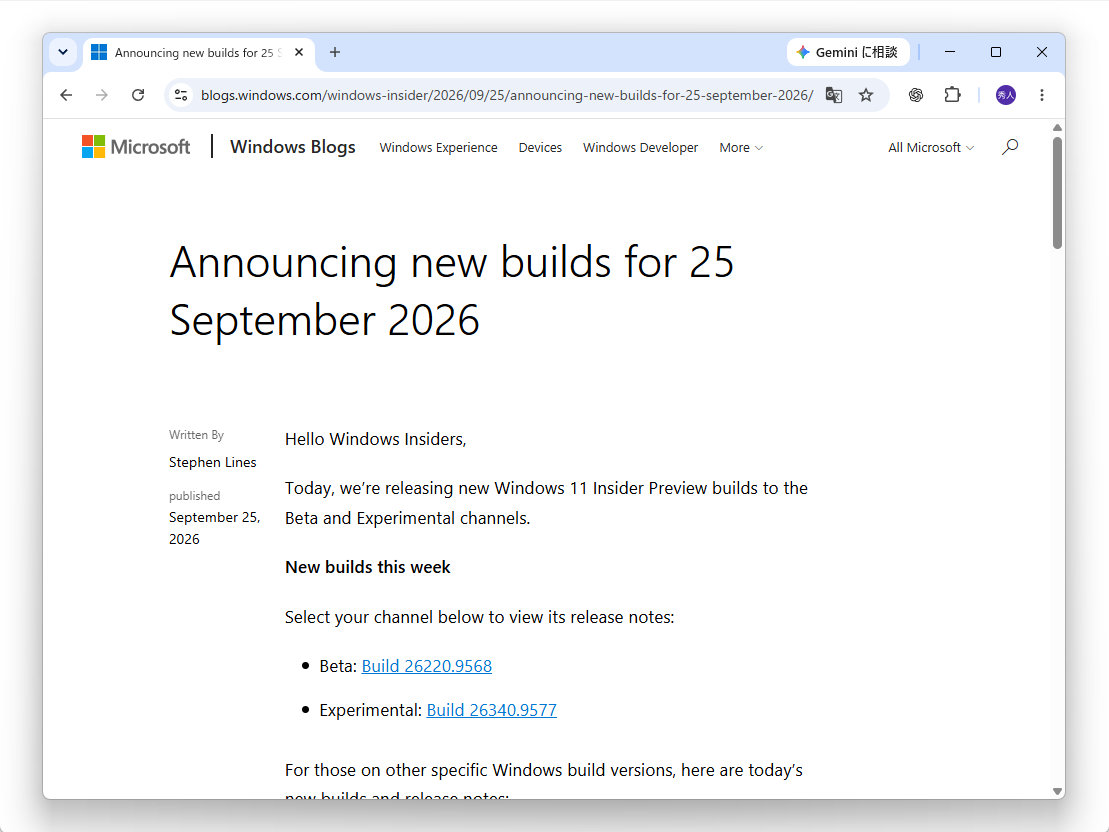
Task: View site information icon in address bar
Action: coord(181,95)
